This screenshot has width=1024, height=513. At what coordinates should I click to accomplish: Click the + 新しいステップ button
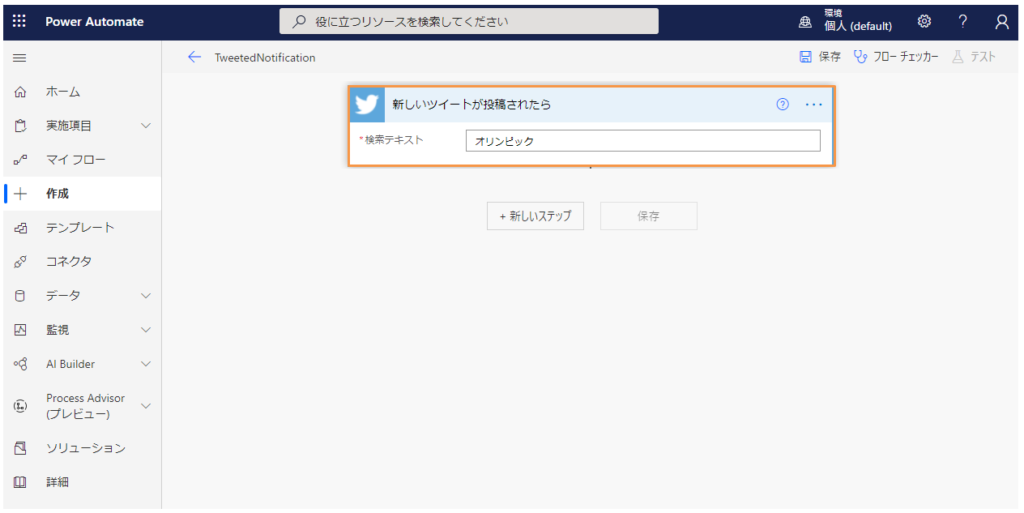536,216
